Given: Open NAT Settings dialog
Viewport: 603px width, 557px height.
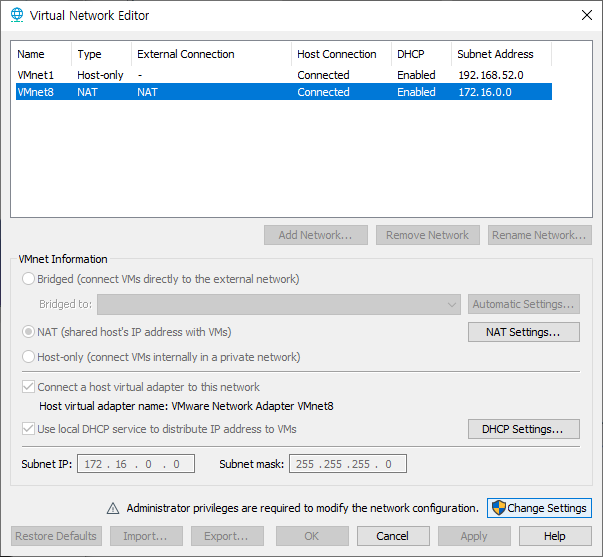Looking at the screenshot, I should click(x=524, y=332).
